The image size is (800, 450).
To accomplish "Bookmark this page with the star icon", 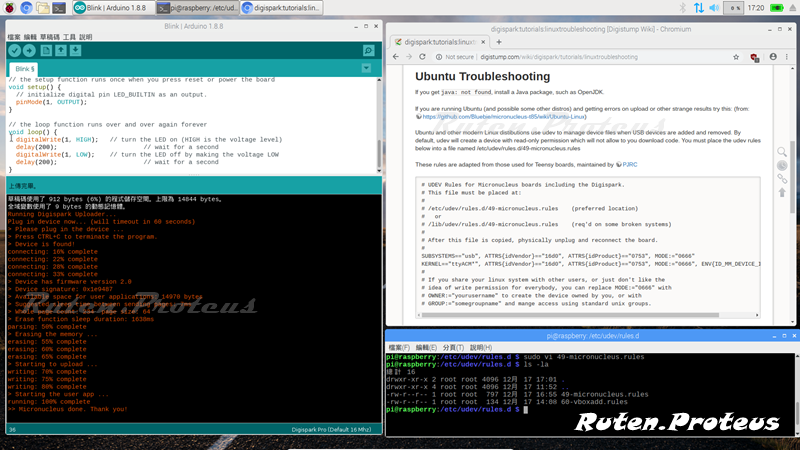I will [736, 57].
